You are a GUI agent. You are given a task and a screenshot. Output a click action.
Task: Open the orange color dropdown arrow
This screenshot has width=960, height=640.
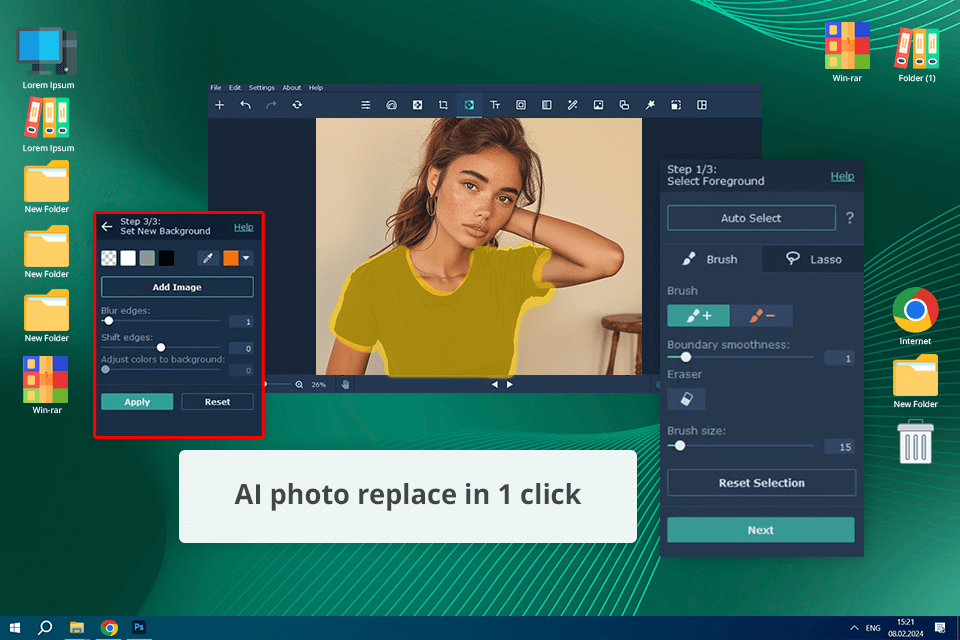coord(246,258)
